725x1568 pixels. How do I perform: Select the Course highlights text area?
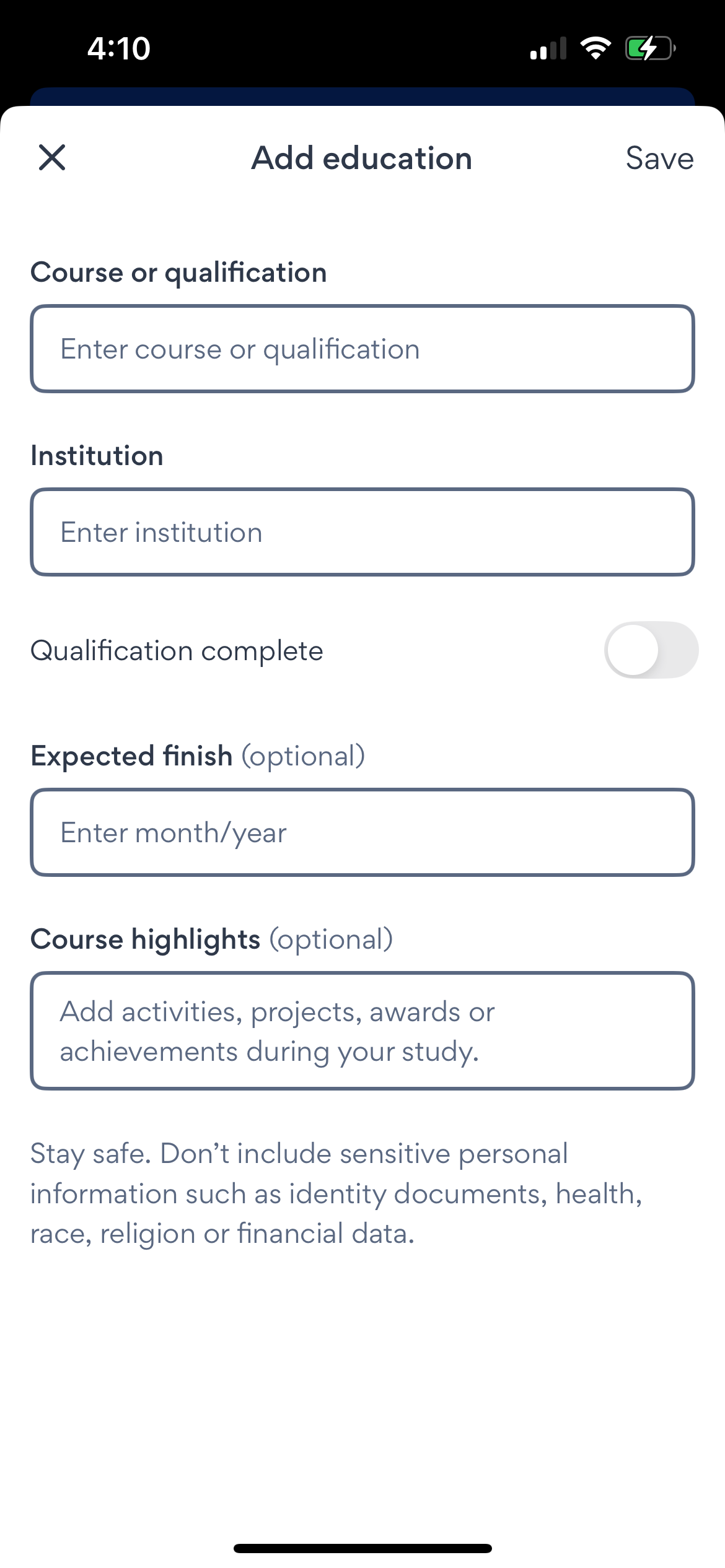click(362, 1031)
